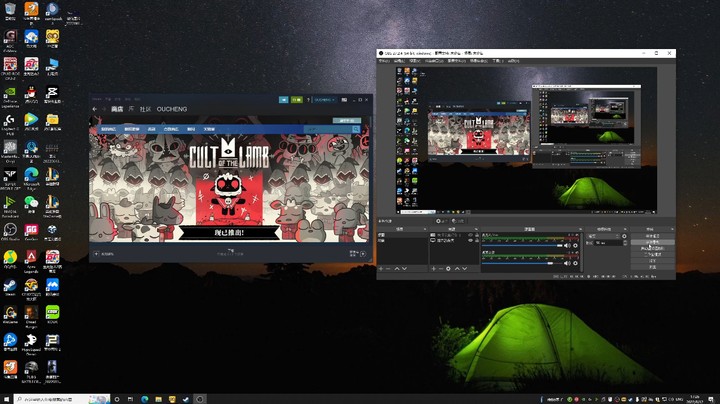Click Filters button above OBS docks
Screen dimensions: 720x404
pyautogui.click(x=458, y=221)
